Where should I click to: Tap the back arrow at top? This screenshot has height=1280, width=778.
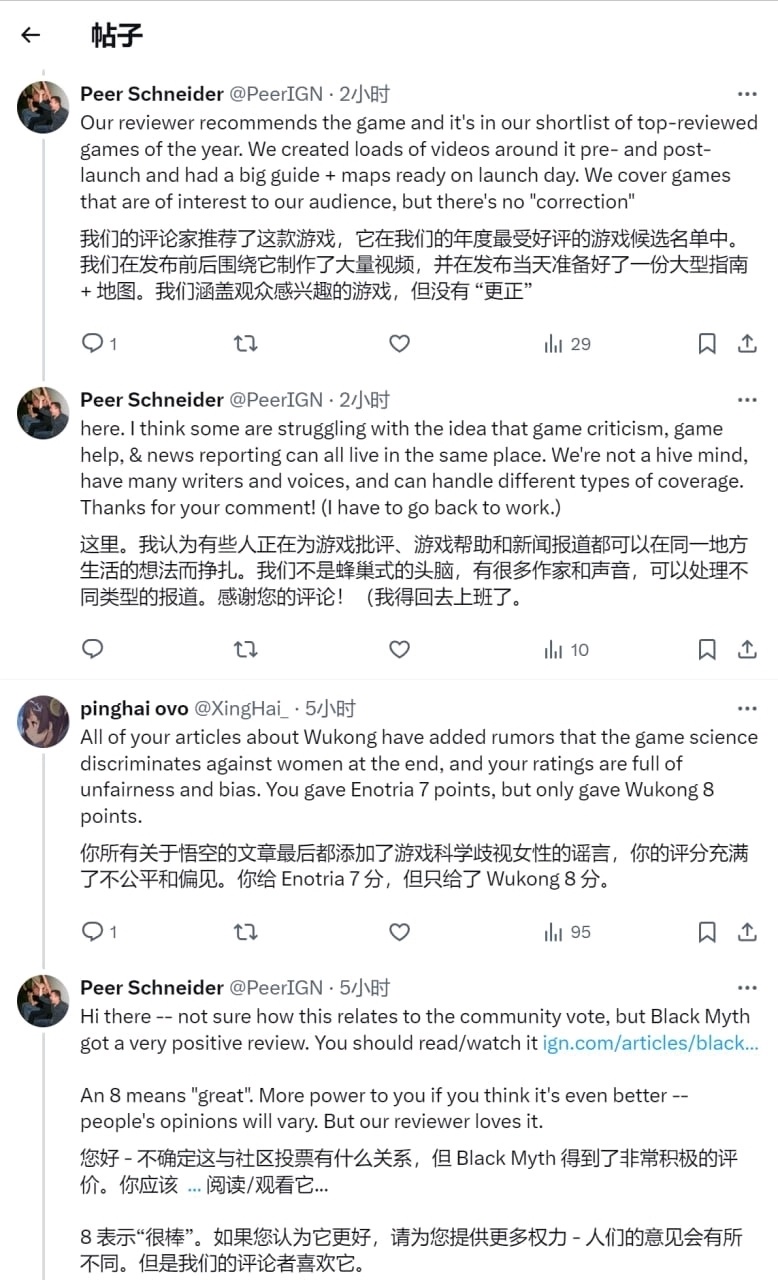(x=31, y=35)
